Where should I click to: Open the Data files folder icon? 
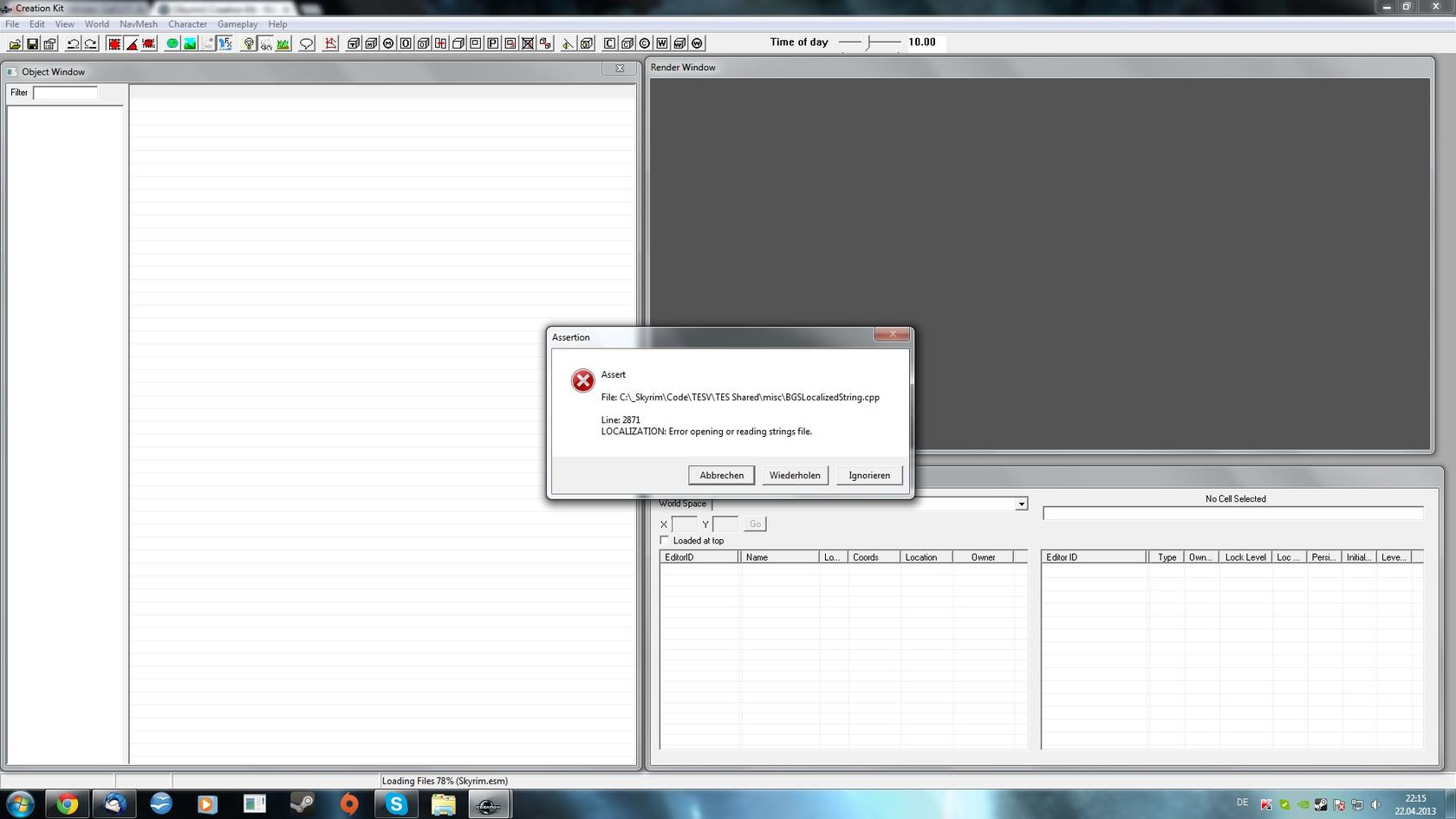pyautogui.click(x=15, y=43)
